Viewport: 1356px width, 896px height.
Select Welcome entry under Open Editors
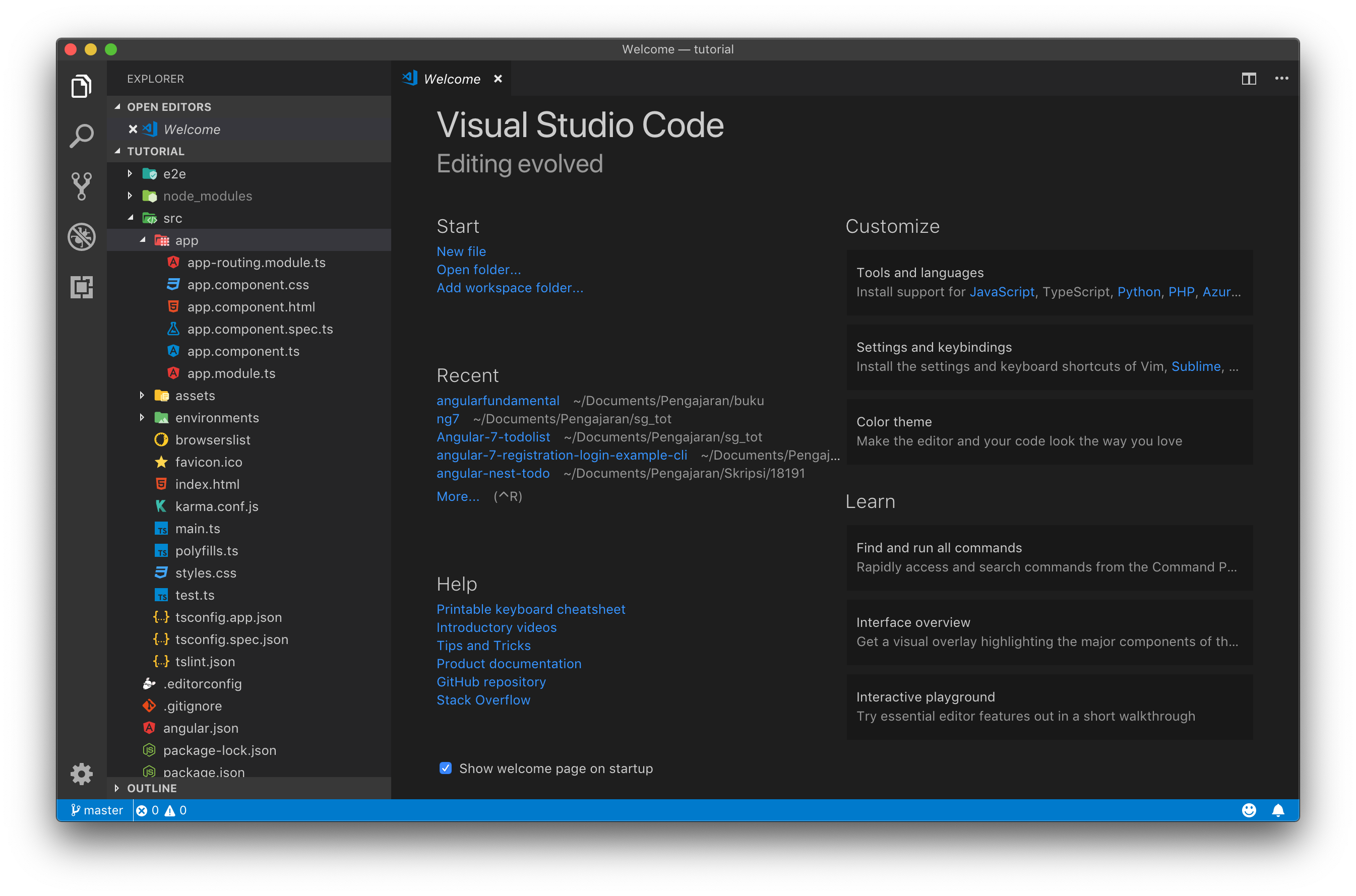pyautogui.click(x=249, y=129)
